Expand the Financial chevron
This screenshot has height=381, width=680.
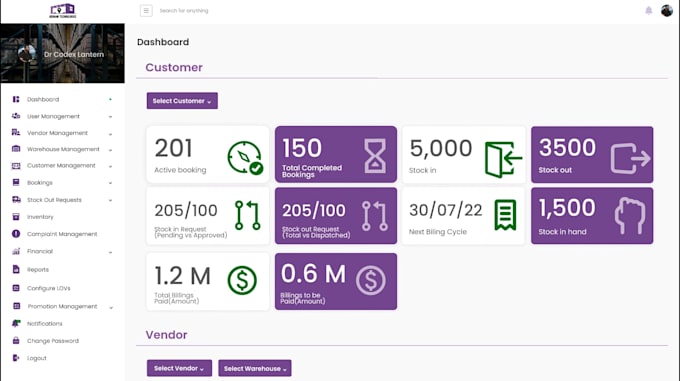pyautogui.click(x=110, y=252)
